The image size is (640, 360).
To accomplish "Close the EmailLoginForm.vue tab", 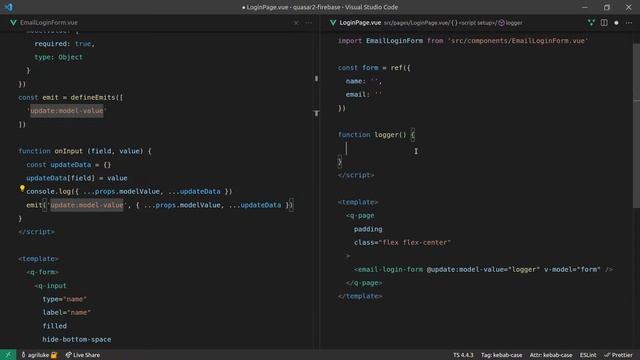I will pos(296,23).
